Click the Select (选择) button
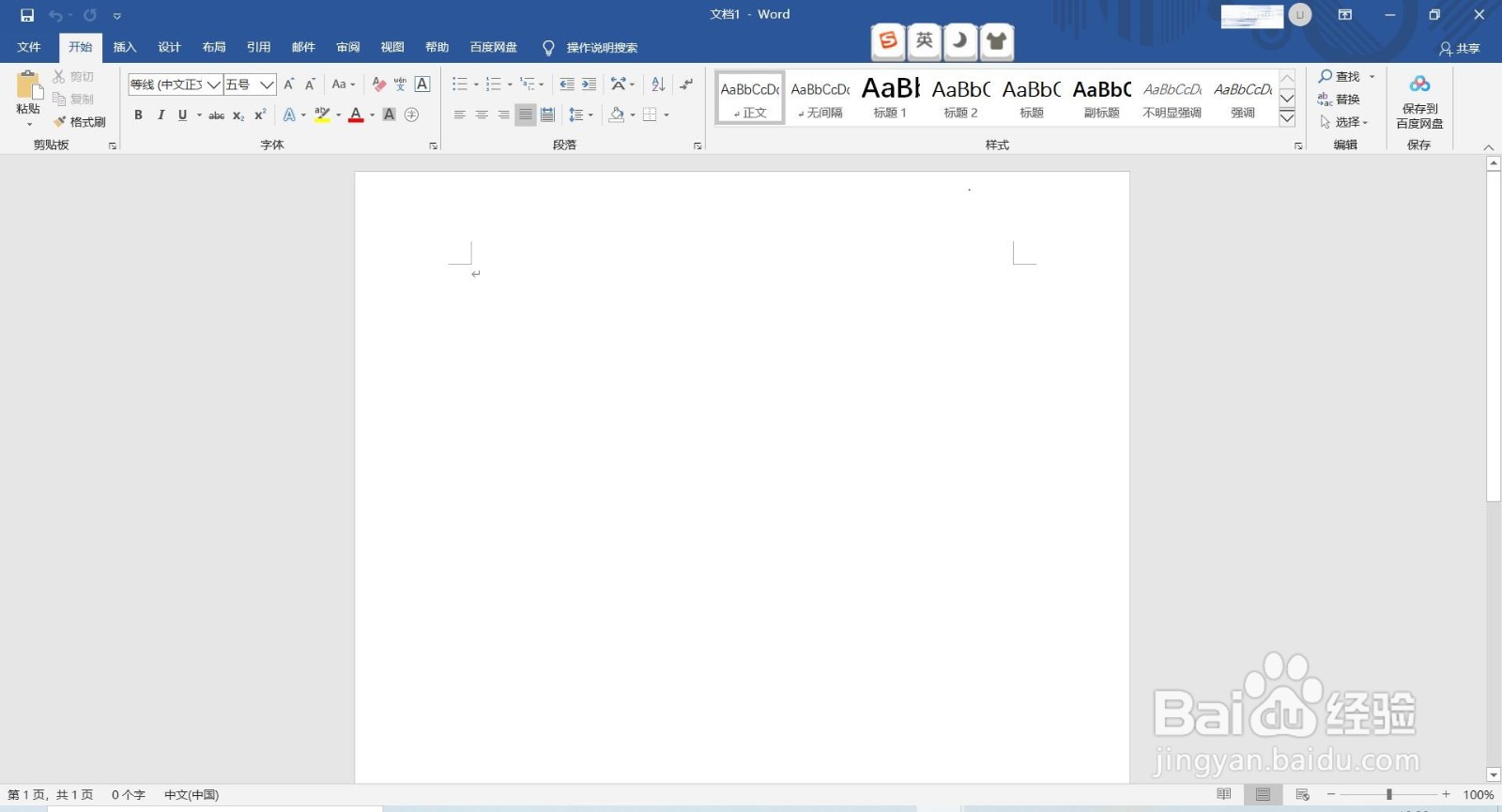This screenshot has width=1502, height=812. 1343,122
